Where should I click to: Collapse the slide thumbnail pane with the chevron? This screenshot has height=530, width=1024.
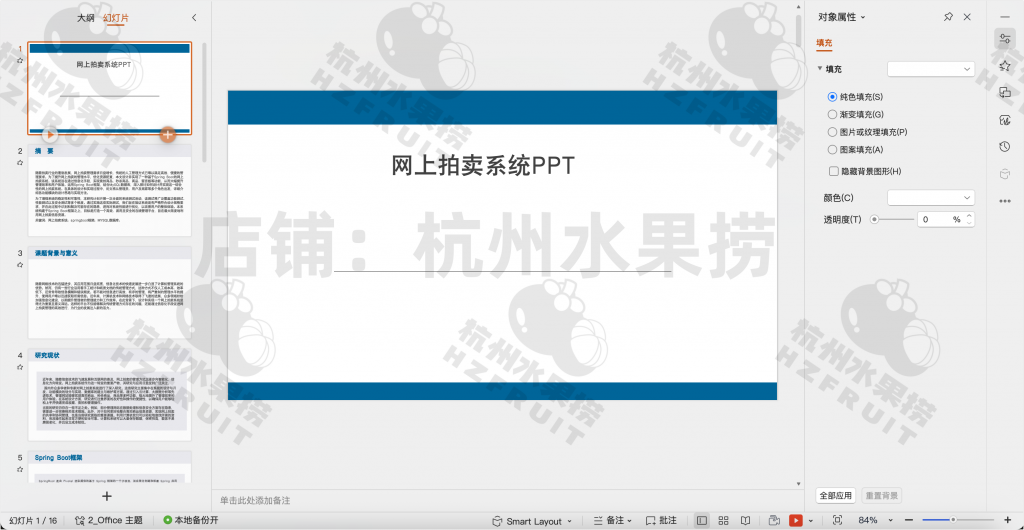click(194, 18)
